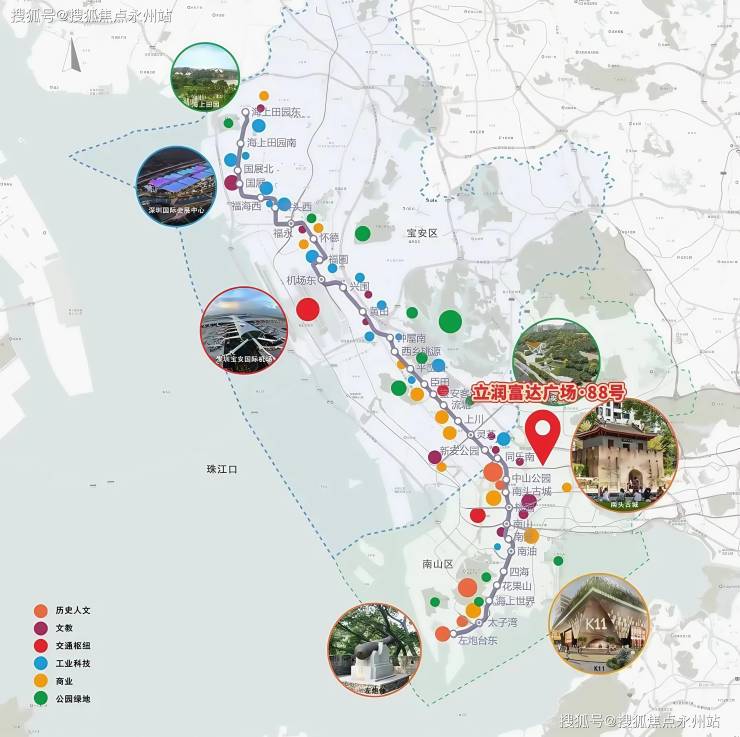The image size is (740, 737).
Task: Open the 南头古城 gate photo thumbnail
Action: [624, 454]
